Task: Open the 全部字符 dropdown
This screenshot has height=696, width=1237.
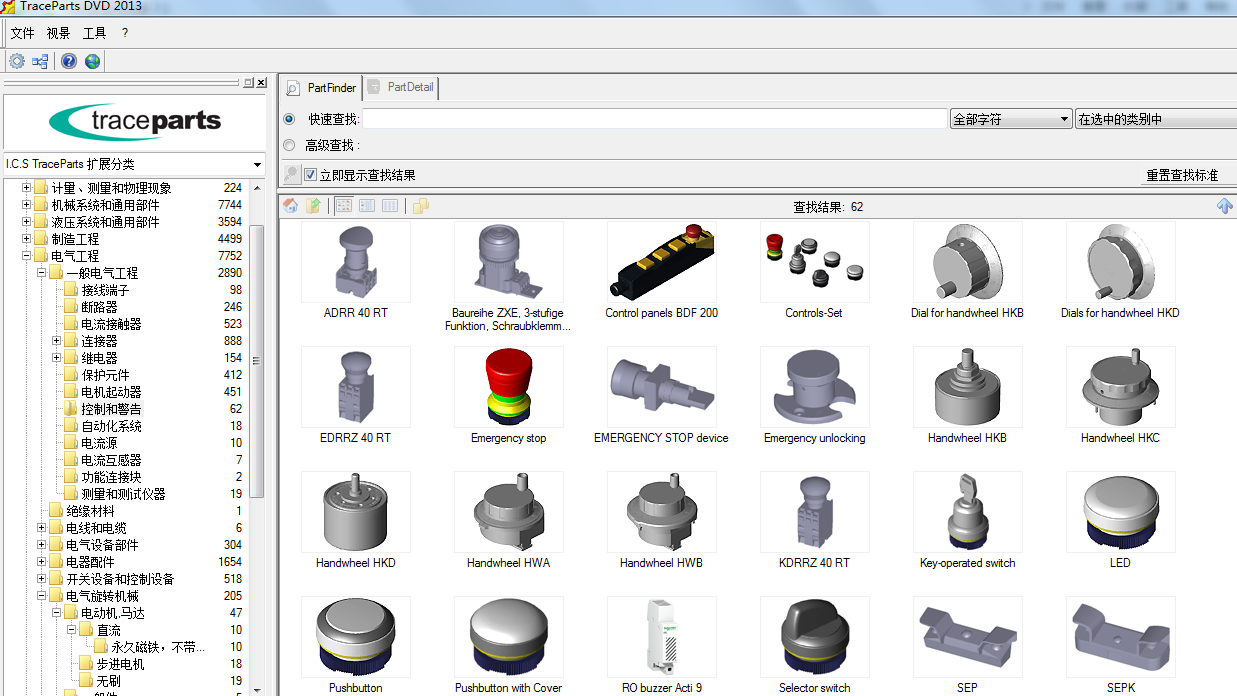Action: tap(1066, 118)
